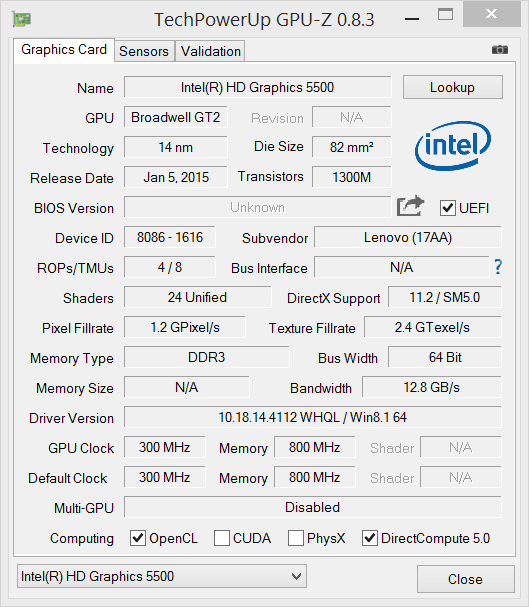Click the Close button at bottom
Viewport: 529px width, 607px height.
click(466, 579)
